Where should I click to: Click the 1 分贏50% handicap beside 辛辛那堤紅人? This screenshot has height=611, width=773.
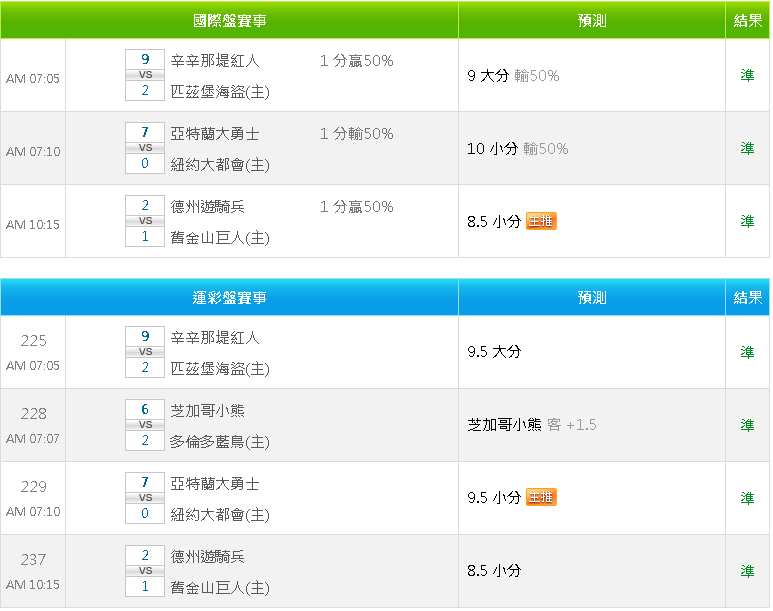(356, 61)
